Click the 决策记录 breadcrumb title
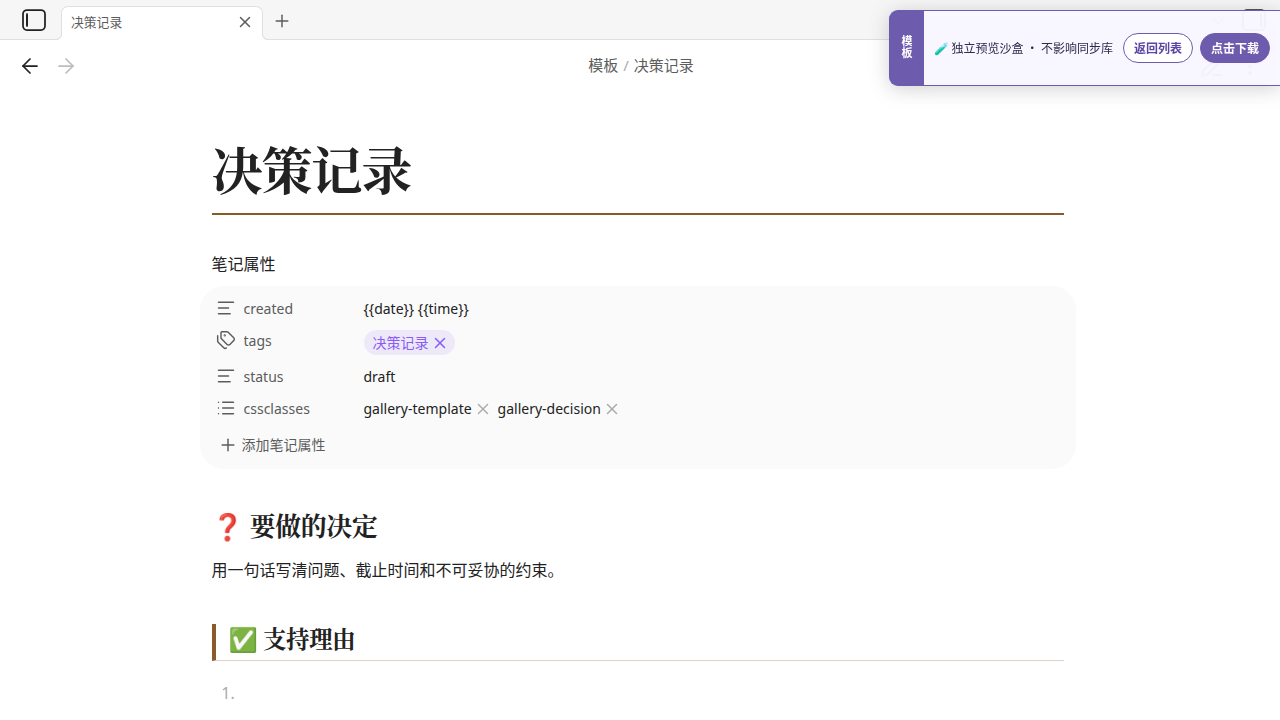 (664, 66)
